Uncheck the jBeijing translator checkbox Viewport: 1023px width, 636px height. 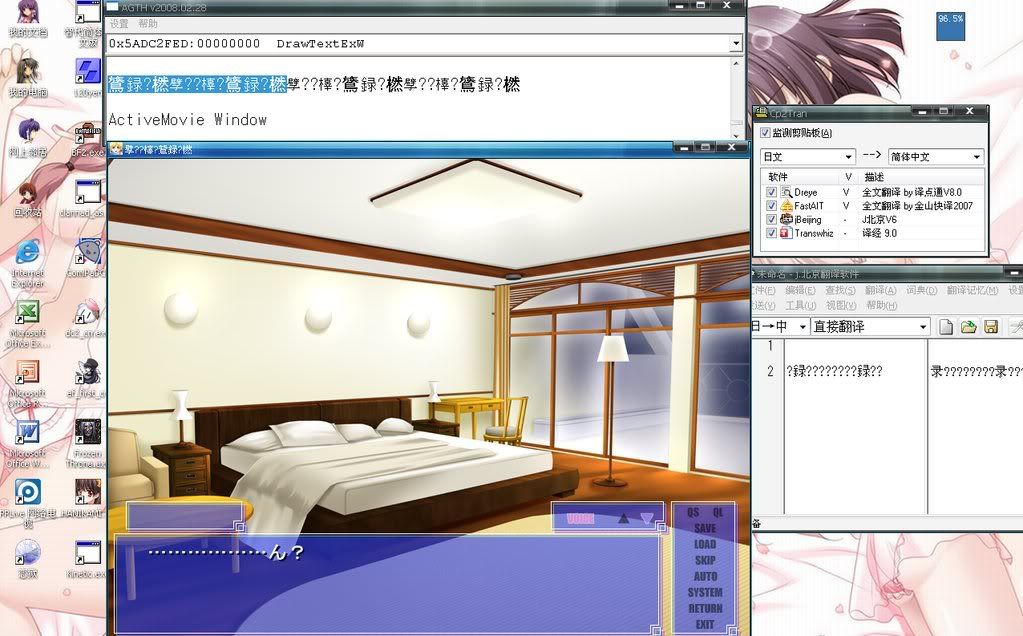coord(771,220)
